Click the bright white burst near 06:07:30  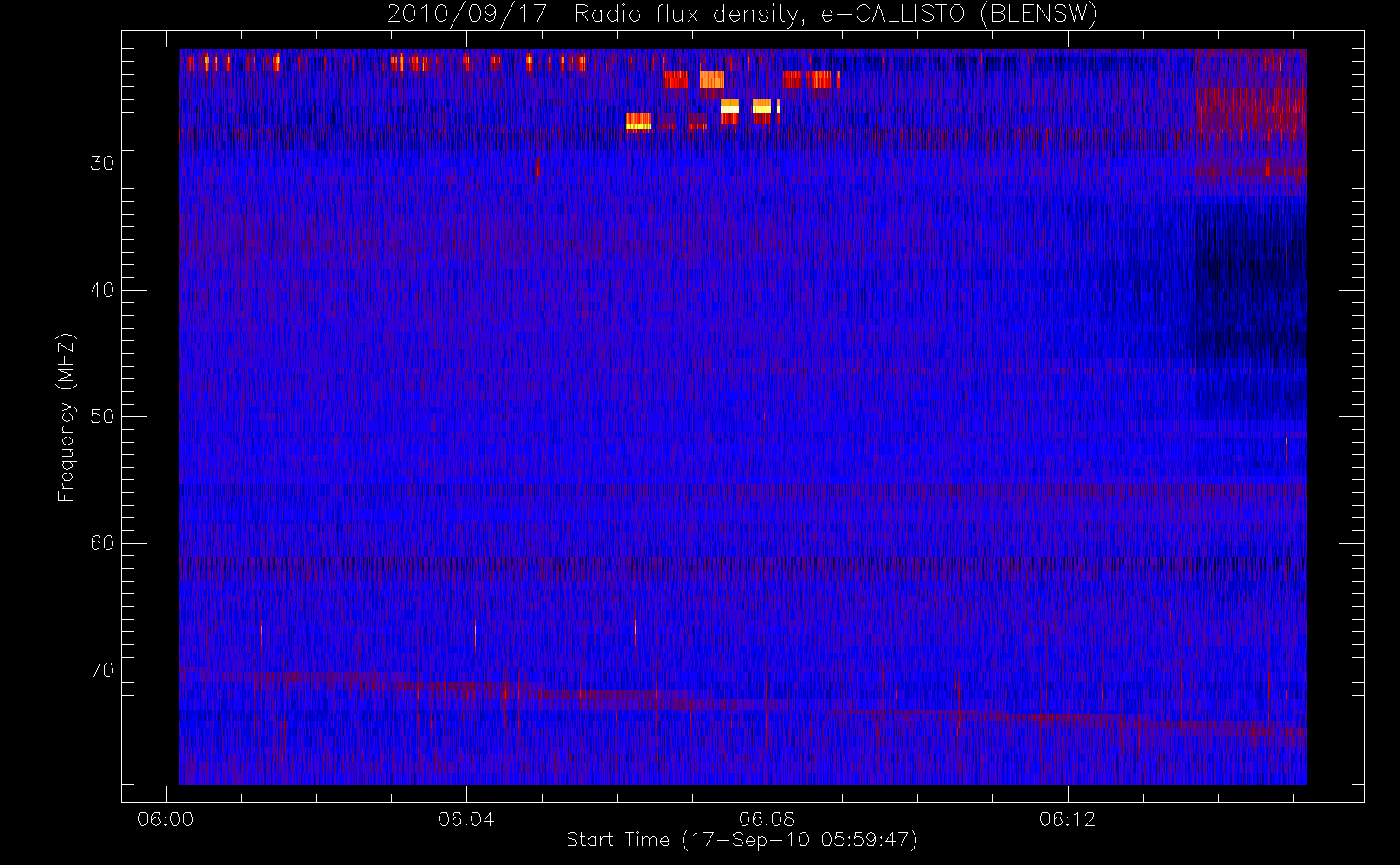729,109
